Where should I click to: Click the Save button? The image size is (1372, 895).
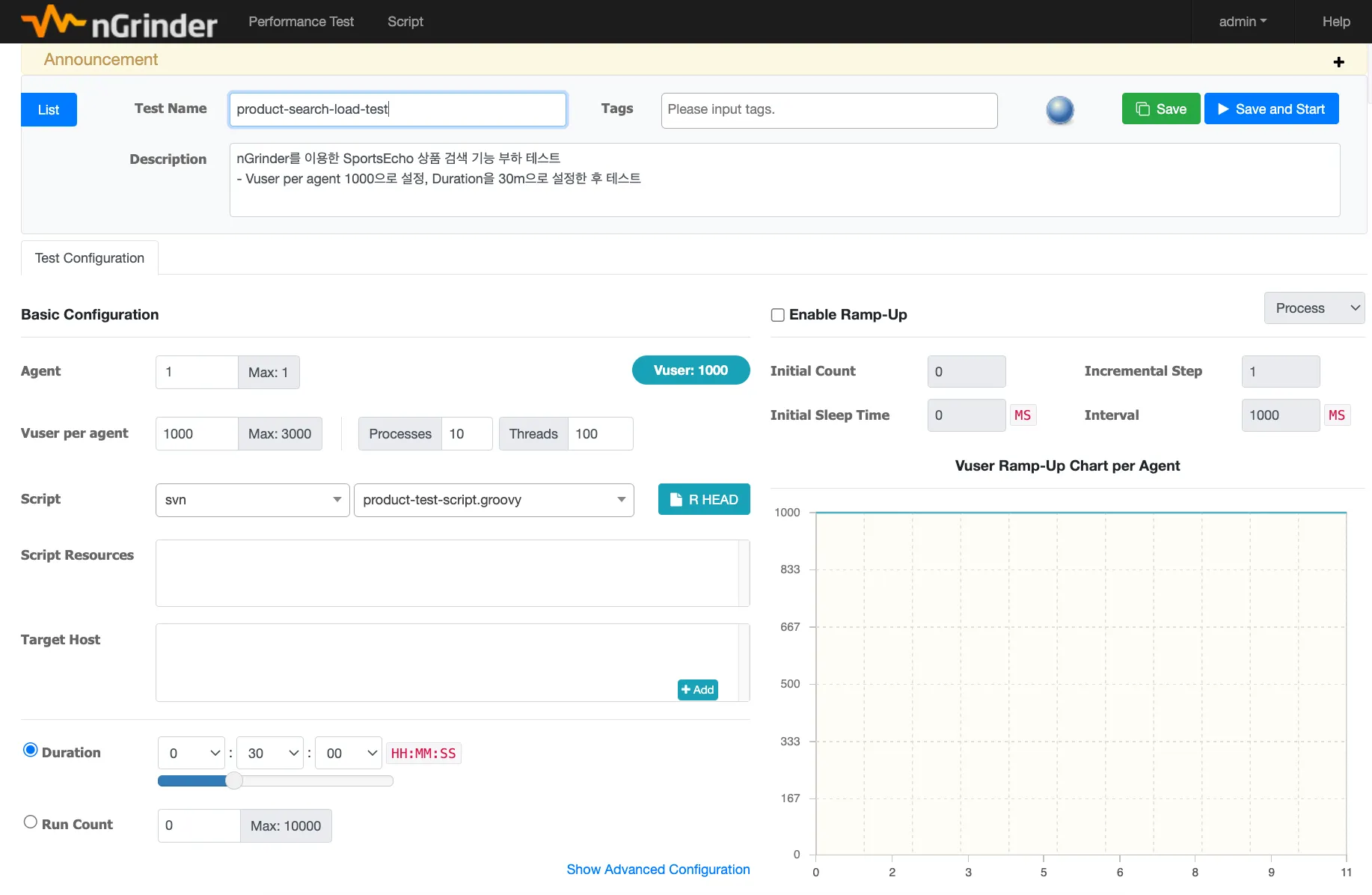(1160, 109)
